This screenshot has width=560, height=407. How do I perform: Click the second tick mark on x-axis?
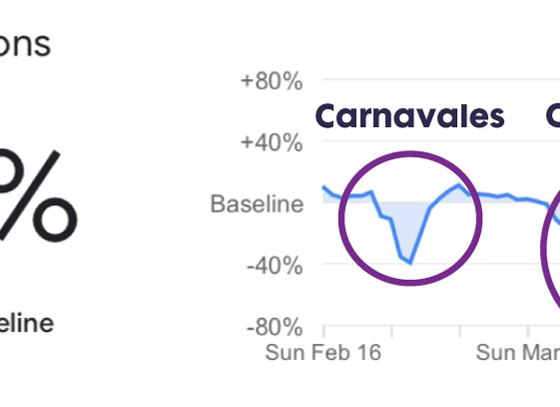392,331
